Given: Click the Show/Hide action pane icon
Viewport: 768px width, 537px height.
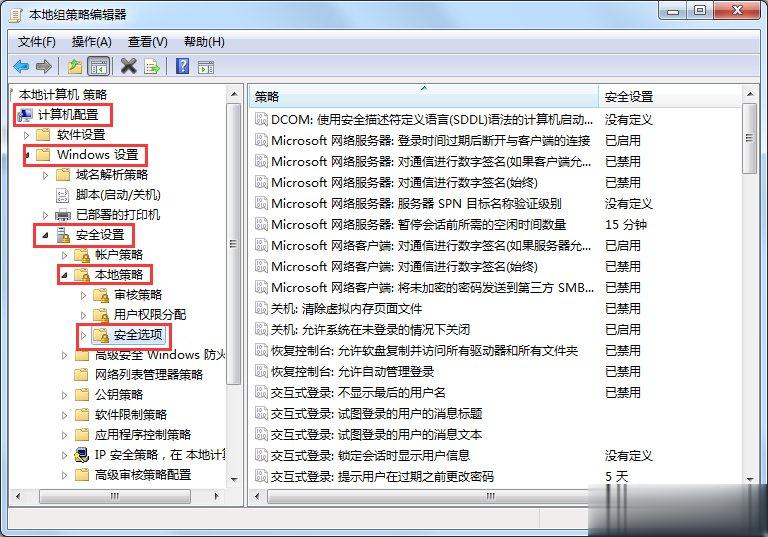Looking at the screenshot, I should pos(206,67).
